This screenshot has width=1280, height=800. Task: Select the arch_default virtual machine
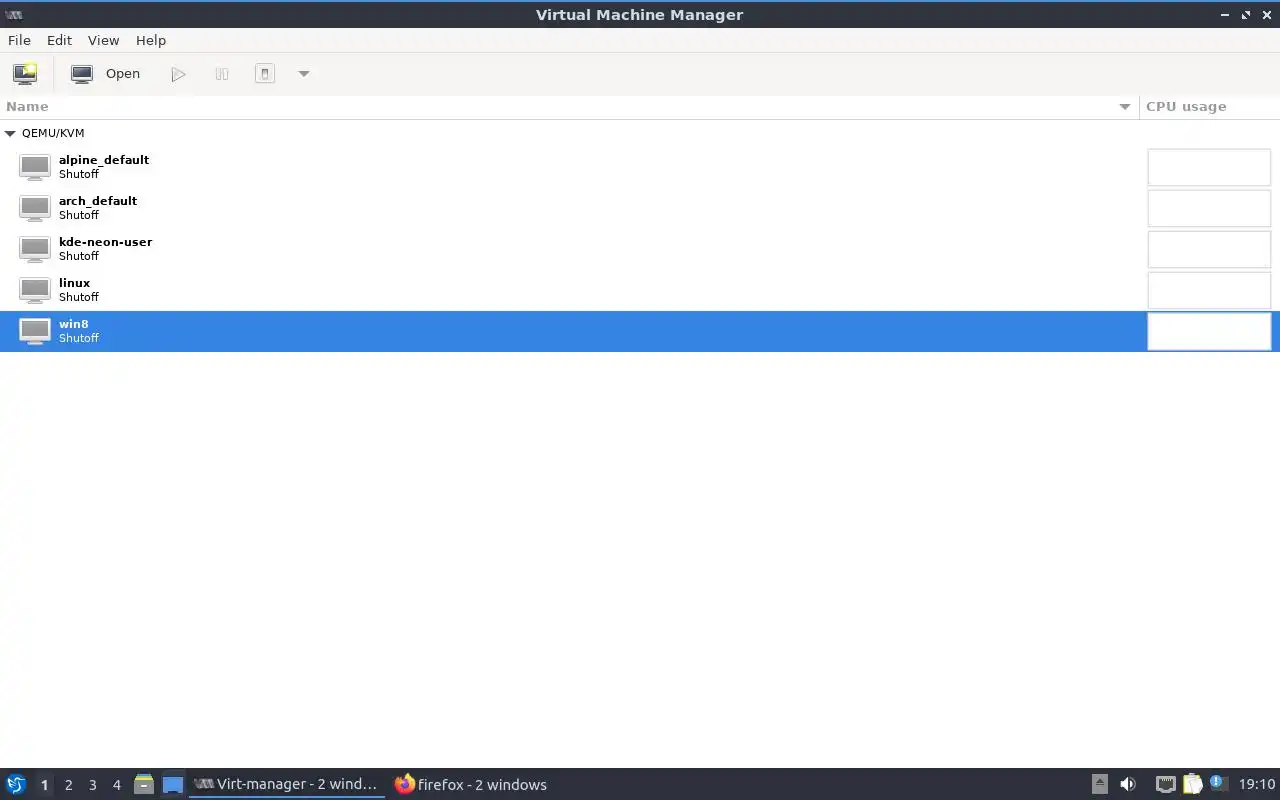[x=640, y=208]
